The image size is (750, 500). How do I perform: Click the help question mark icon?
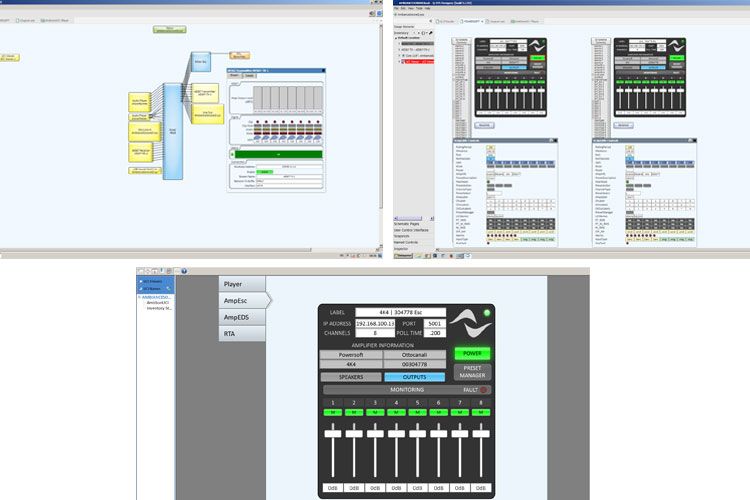coord(184,271)
